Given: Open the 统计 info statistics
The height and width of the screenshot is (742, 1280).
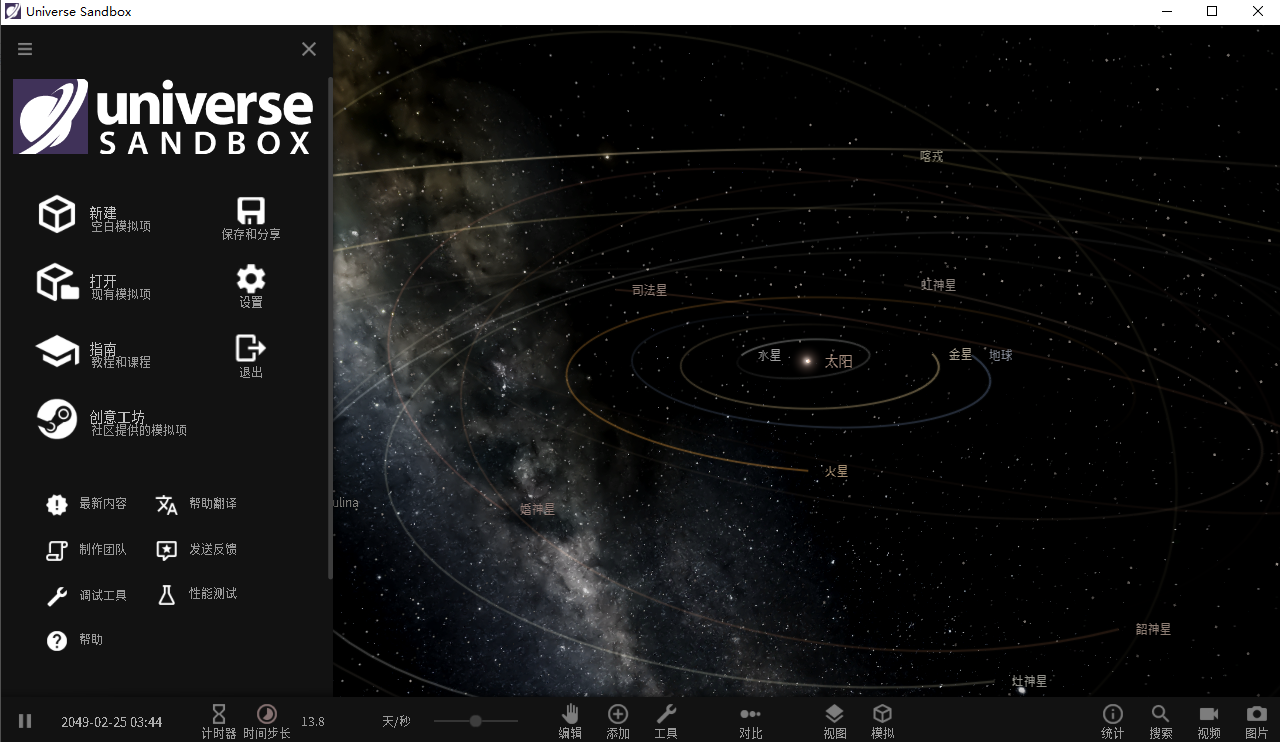Looking at the screenshot, I should [x=1113, y=721].
